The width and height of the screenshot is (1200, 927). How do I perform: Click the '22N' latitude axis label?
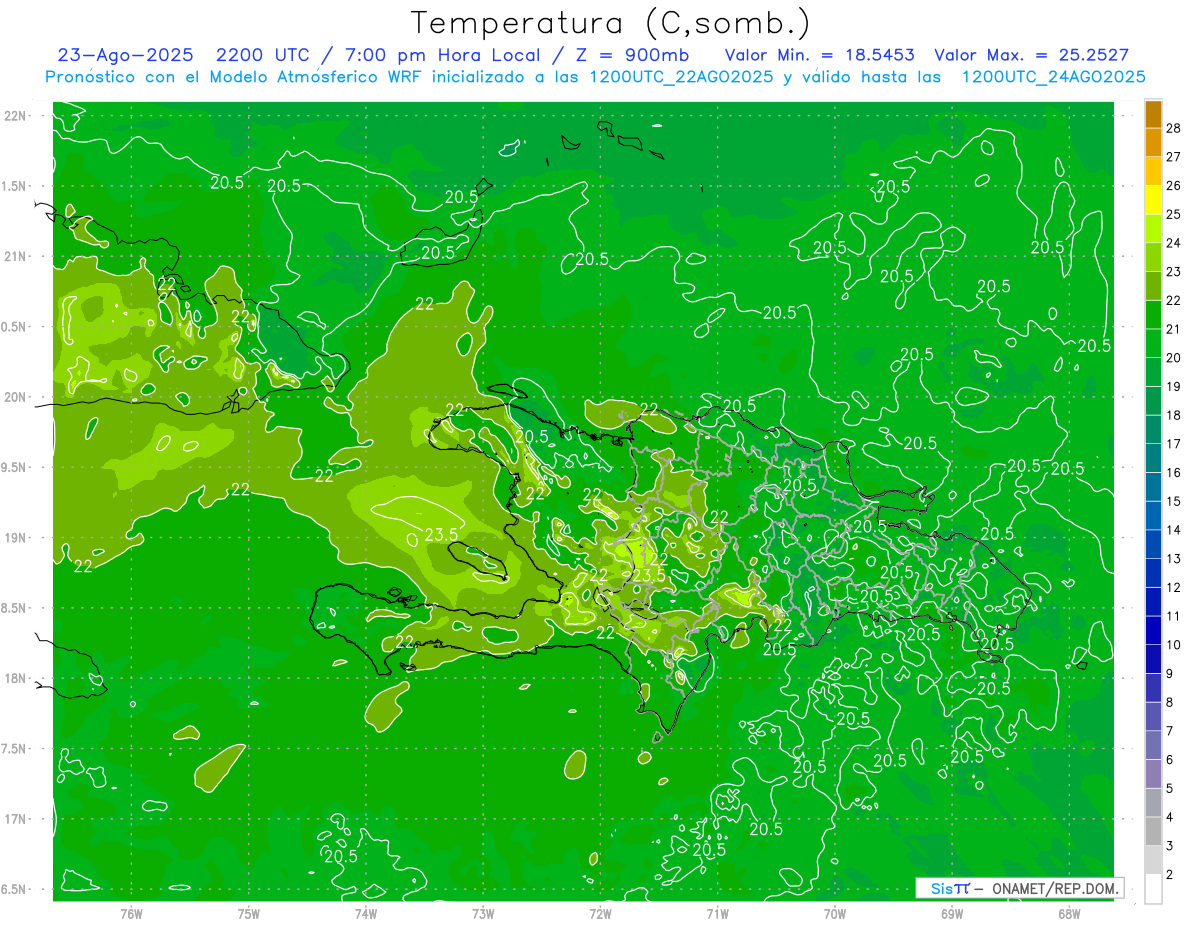pos(16,116)
